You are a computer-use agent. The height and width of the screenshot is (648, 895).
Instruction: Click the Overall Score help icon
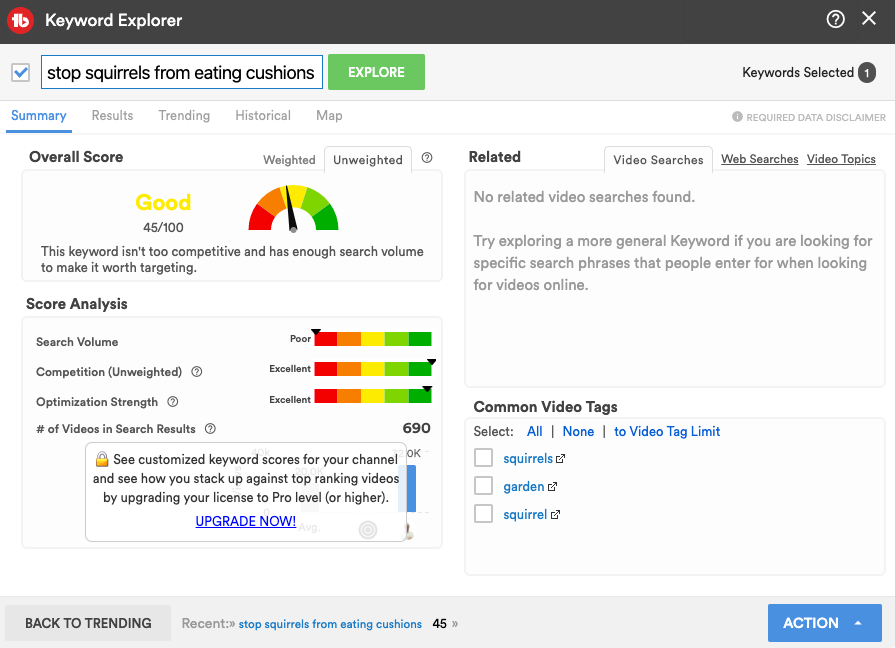click(x=427, y=158)
